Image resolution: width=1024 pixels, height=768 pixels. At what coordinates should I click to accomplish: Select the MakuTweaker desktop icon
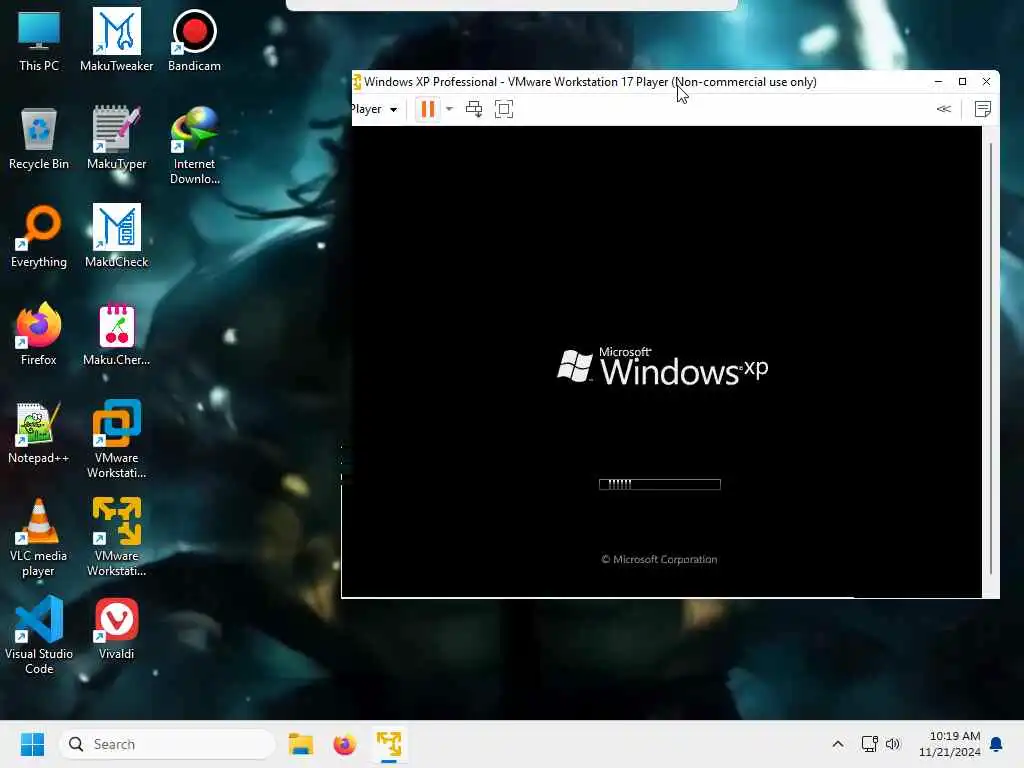(x=116, y=40)
